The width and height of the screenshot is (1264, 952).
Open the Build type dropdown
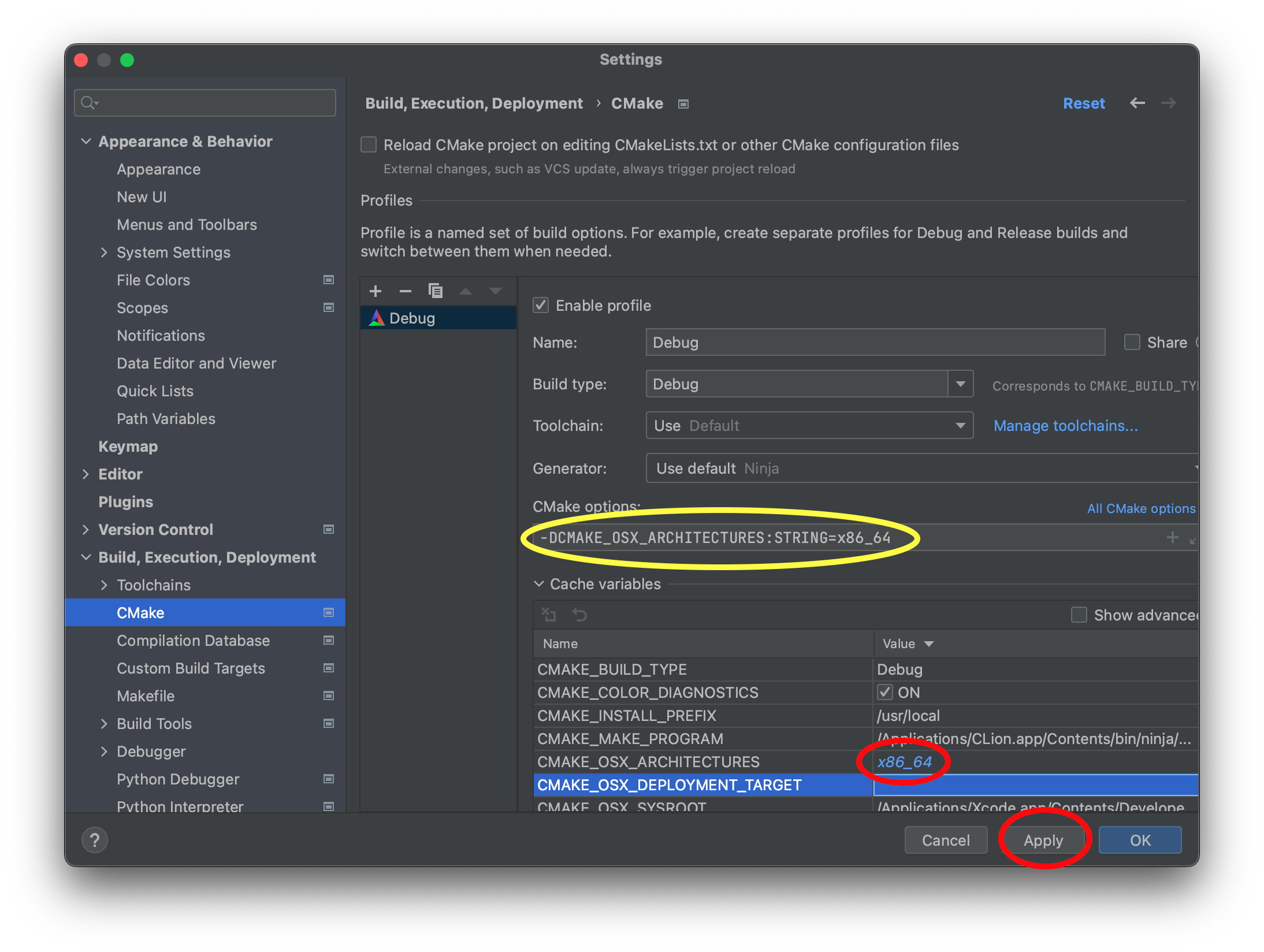(x=960, y=384)
